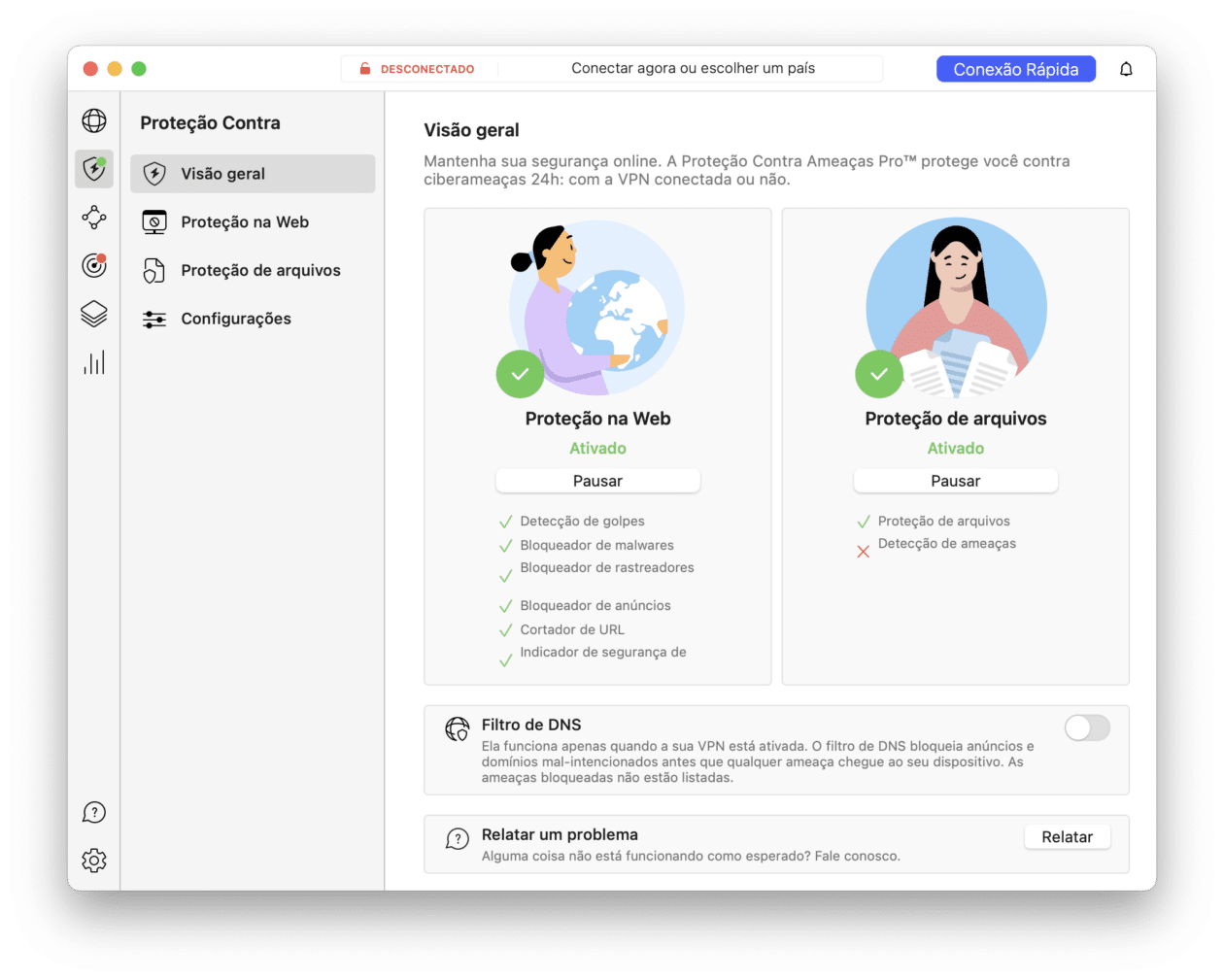This screenshot has height=980, width=1224.
Task: Open the Dark Web Monitor target icon
Action: coord(94,265)
